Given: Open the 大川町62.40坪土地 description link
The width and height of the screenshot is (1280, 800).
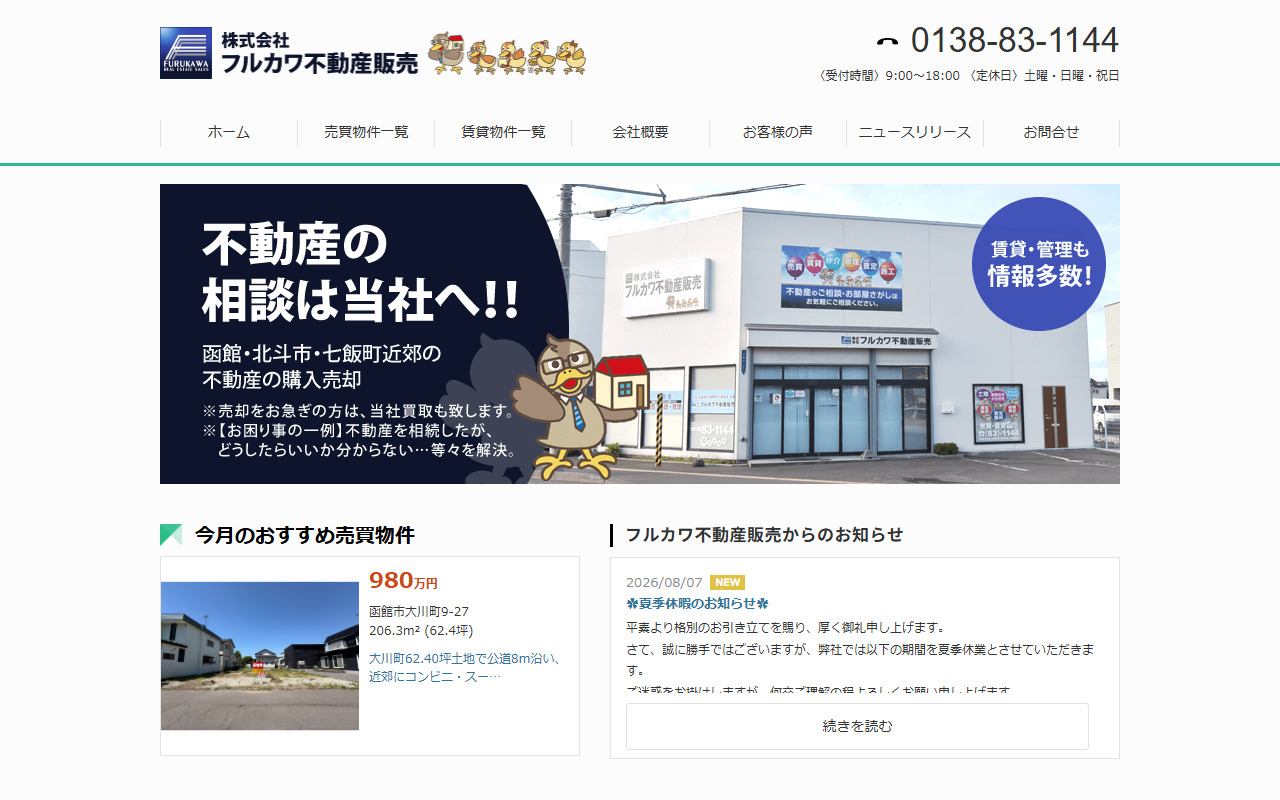Looking at the screenshot, I should tap(464, 667).
